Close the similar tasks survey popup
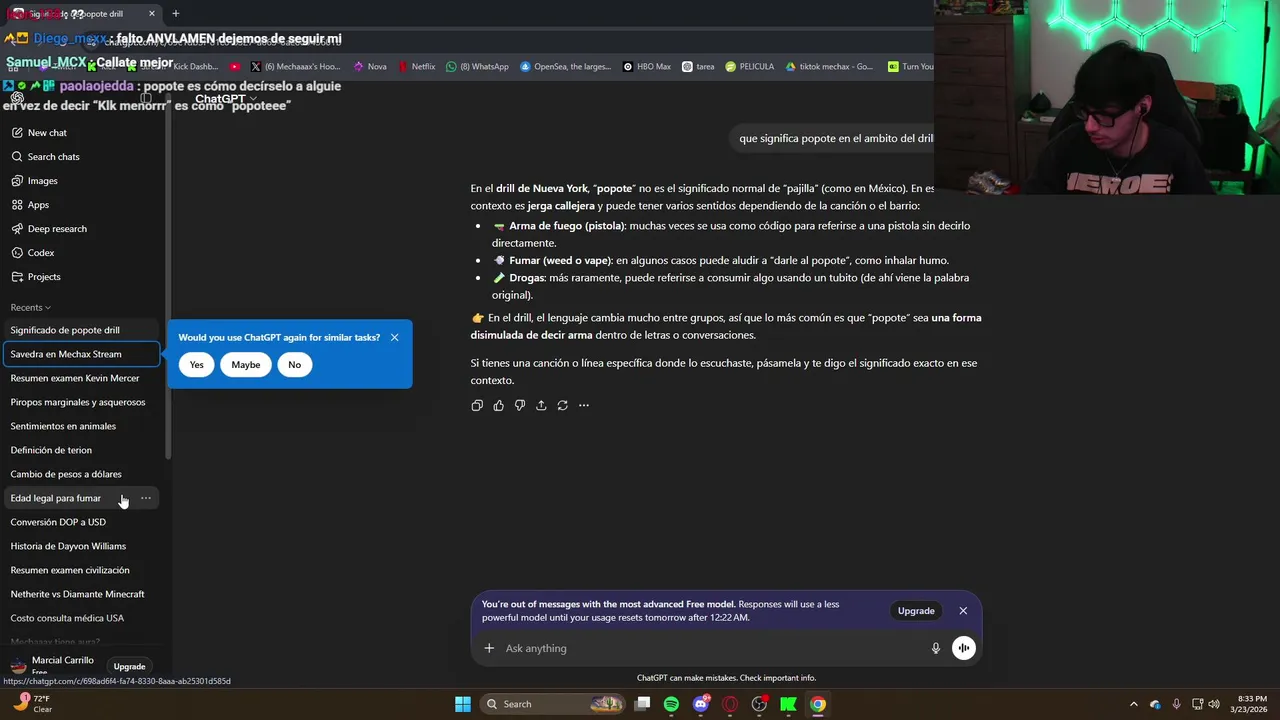1280x720 pixels. [x=394, y=337]
